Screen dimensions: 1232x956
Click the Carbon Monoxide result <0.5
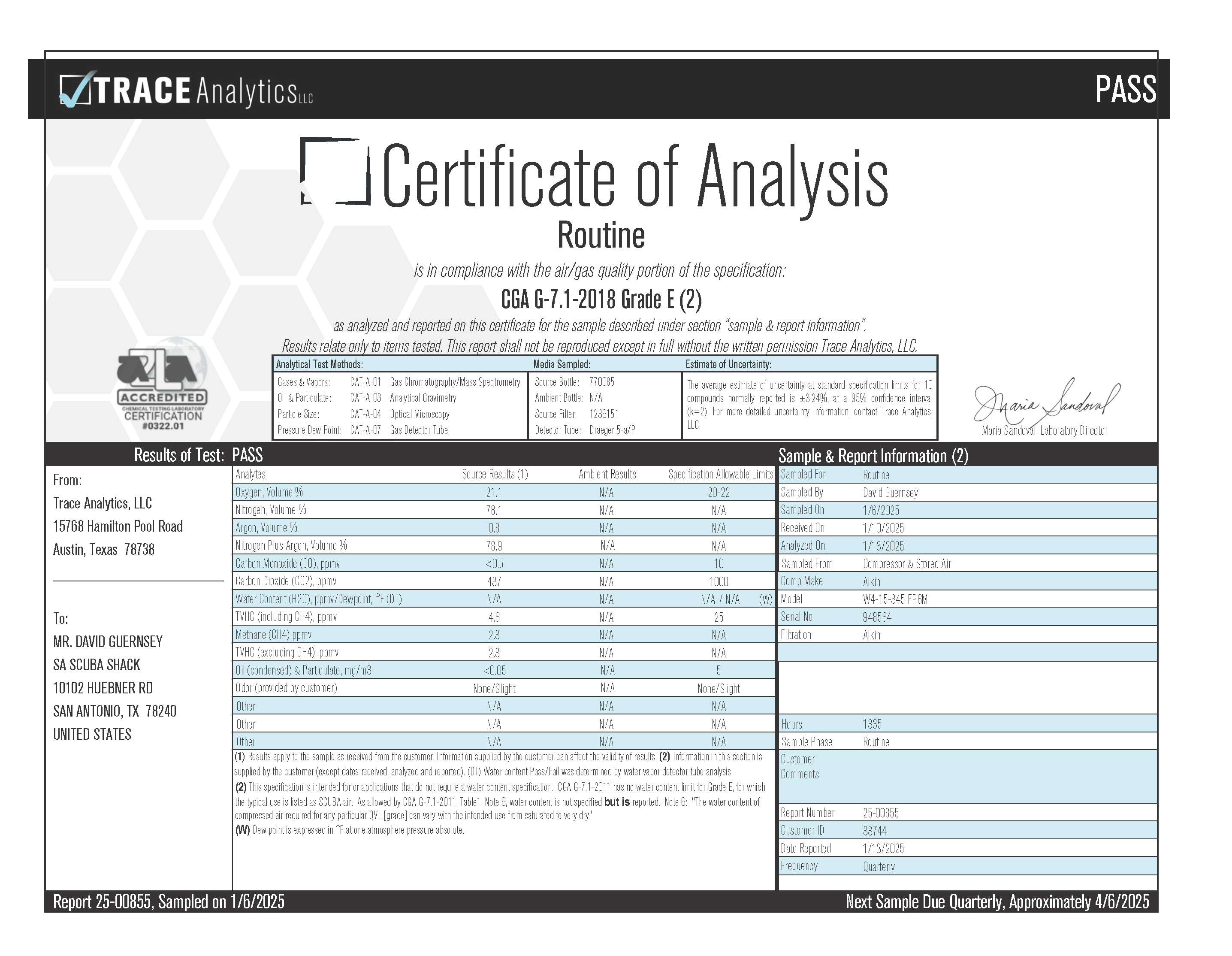494,564
